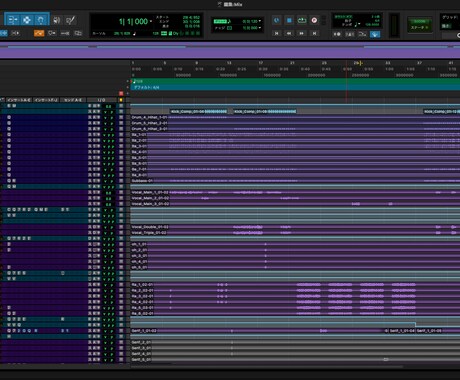The height and width of the screenshot is (380, 460).
Task: Click insert slot circle in Subbass-01 row
Action: (x=9, y=181)
